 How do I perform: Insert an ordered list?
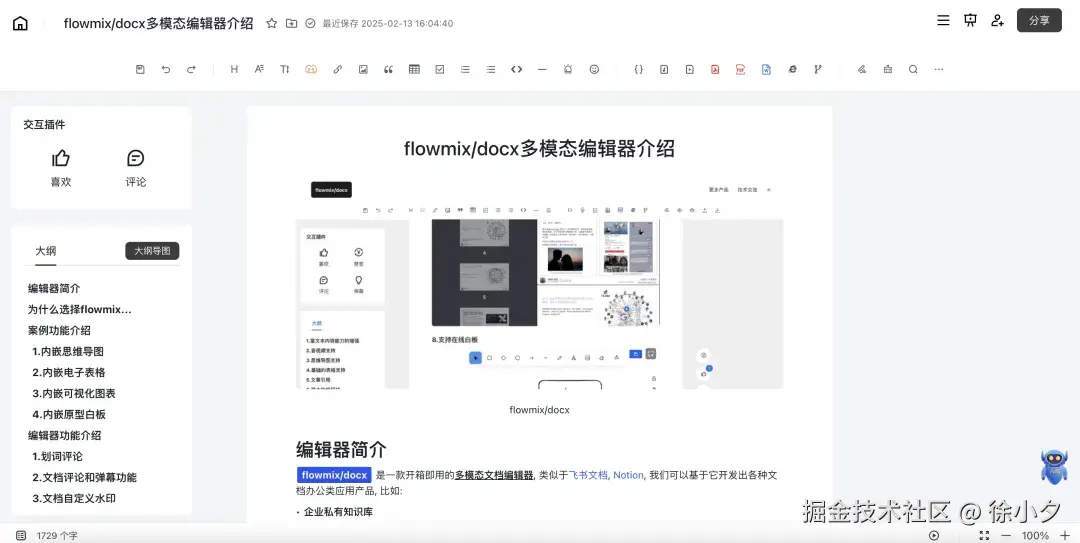point(466,70)
